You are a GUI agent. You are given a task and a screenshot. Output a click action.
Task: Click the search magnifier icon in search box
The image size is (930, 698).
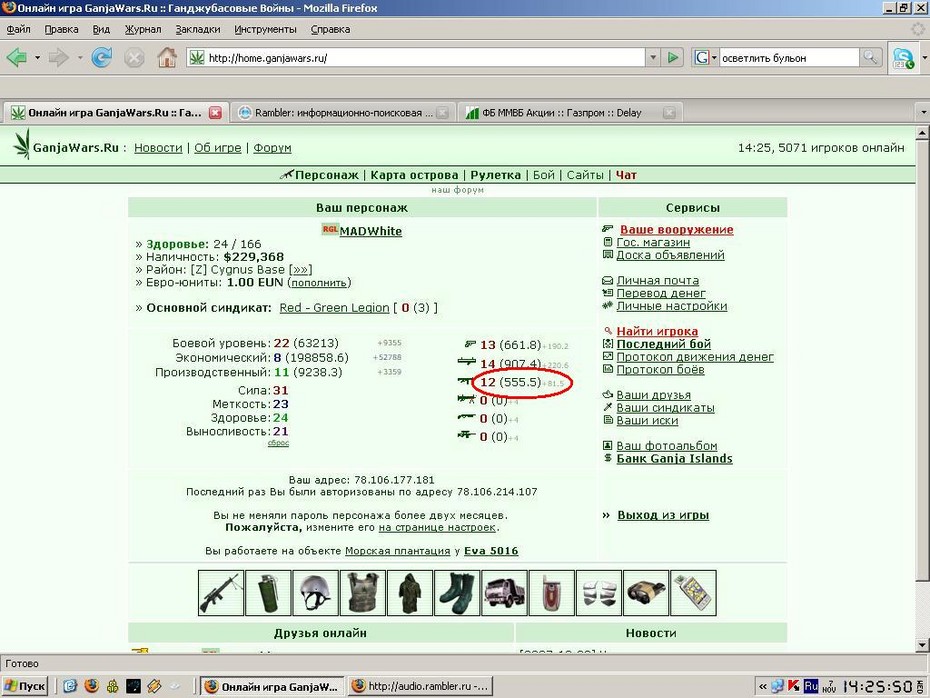pos(870,58)
